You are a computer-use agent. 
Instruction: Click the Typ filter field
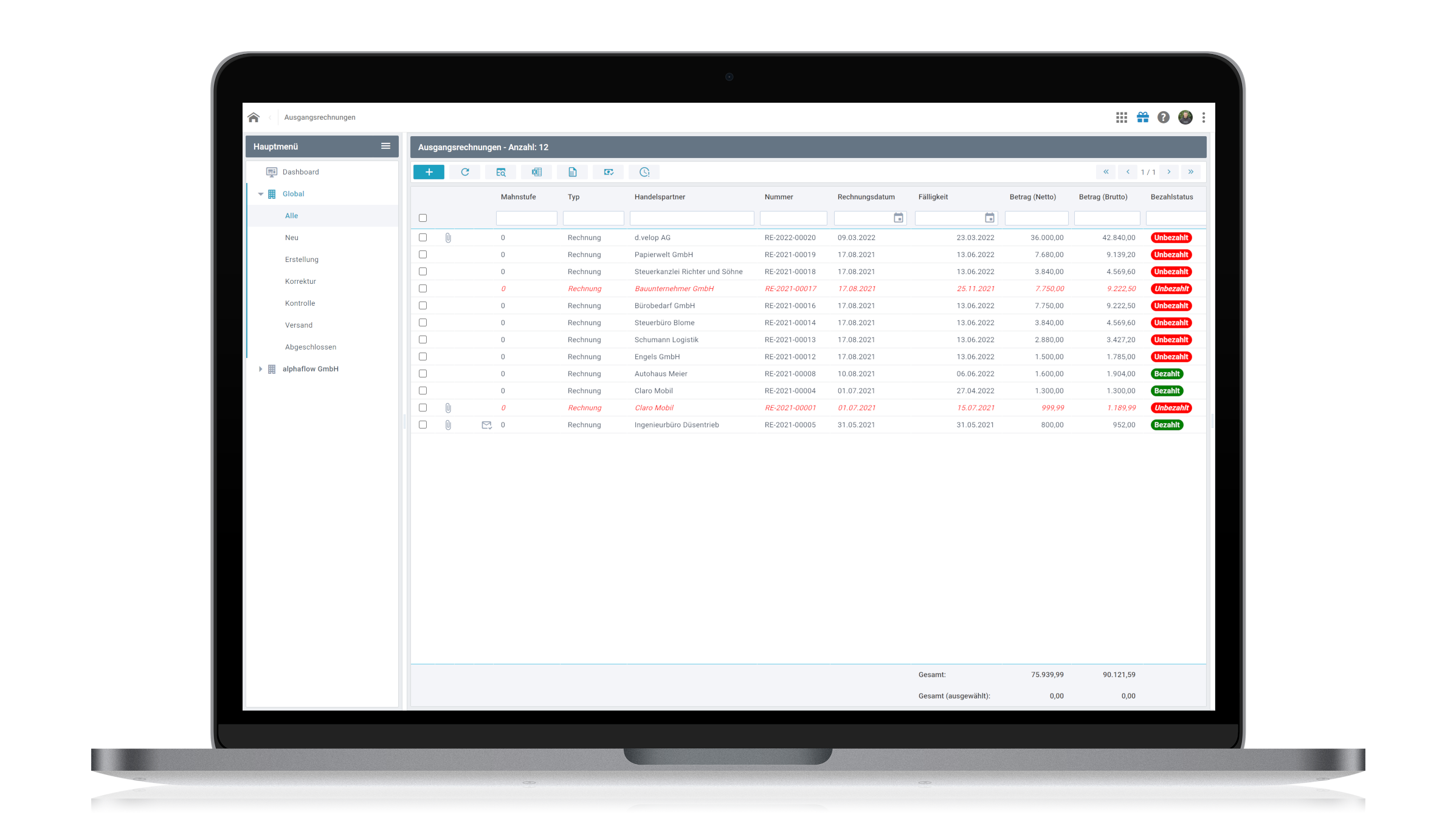point(593,218)
